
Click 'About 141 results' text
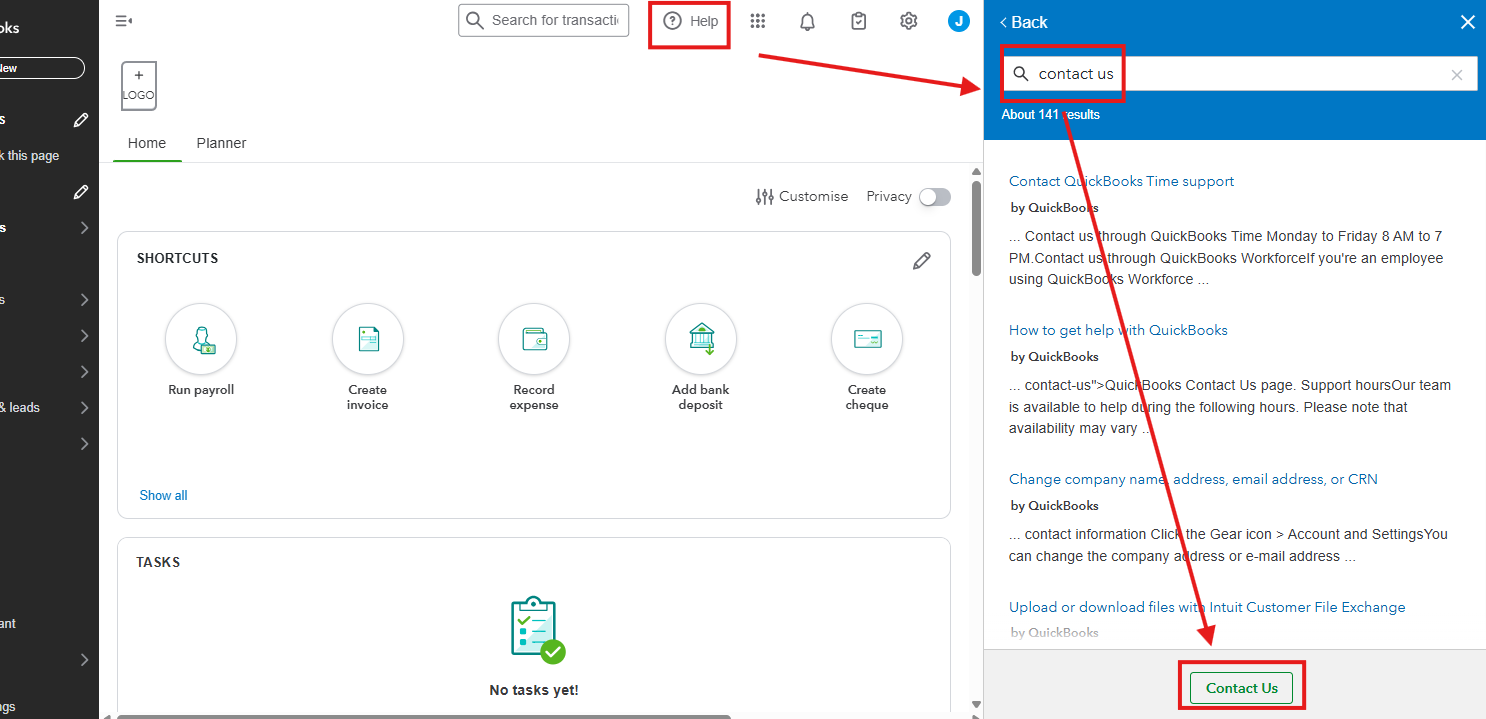(x=1050, y=115)
